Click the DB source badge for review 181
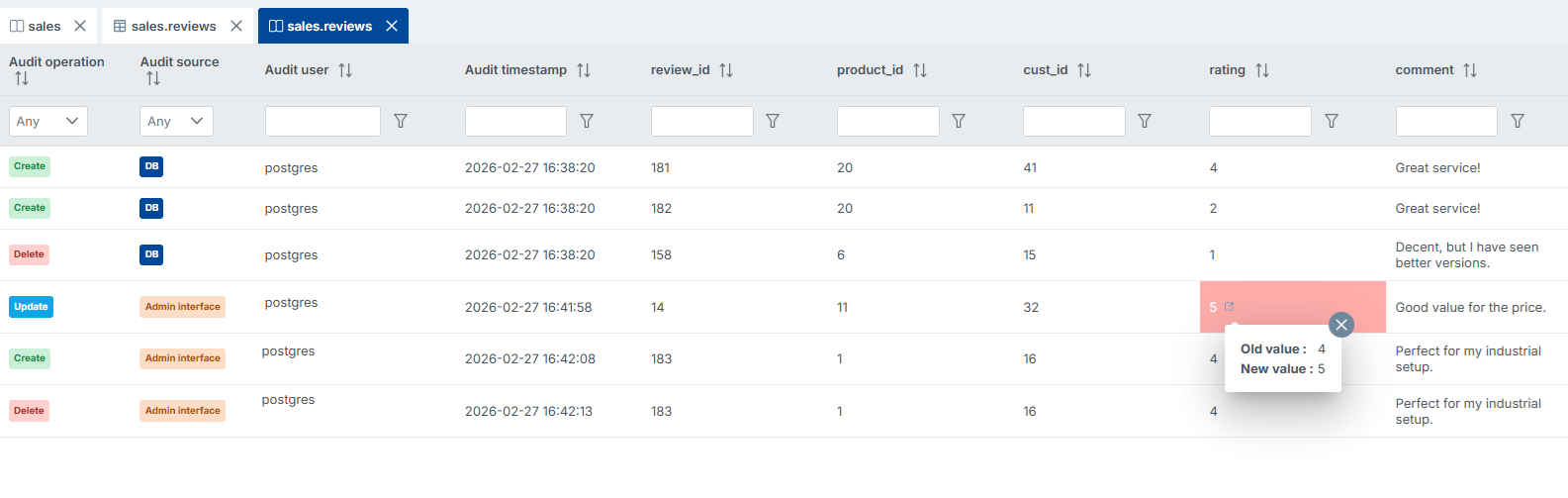 tap(151, 166)
